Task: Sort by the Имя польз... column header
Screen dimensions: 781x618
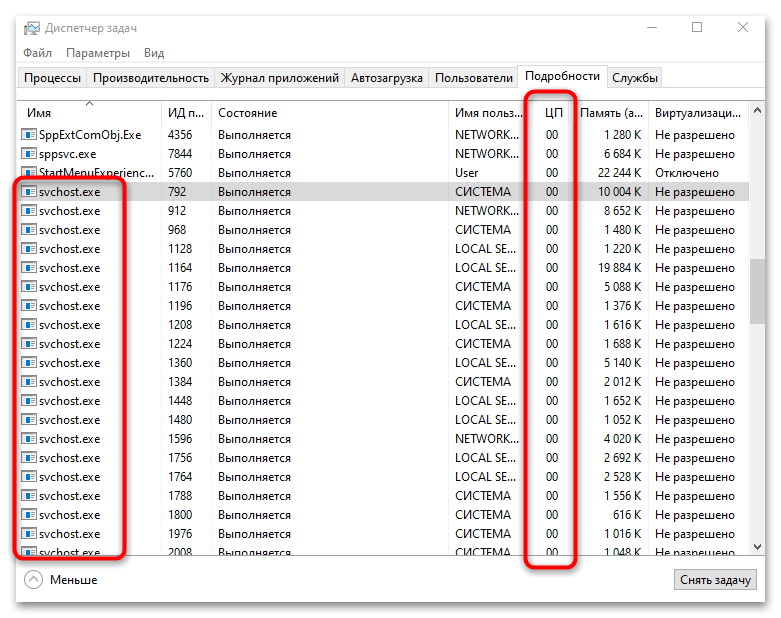Action: point(488,113)
